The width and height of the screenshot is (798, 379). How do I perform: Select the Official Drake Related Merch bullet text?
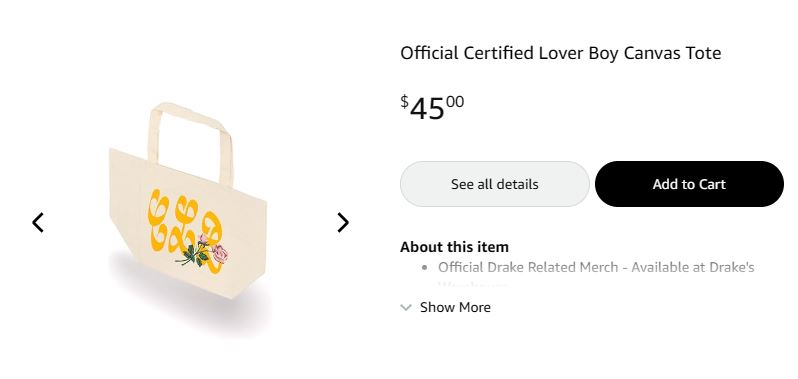[596, 267]
